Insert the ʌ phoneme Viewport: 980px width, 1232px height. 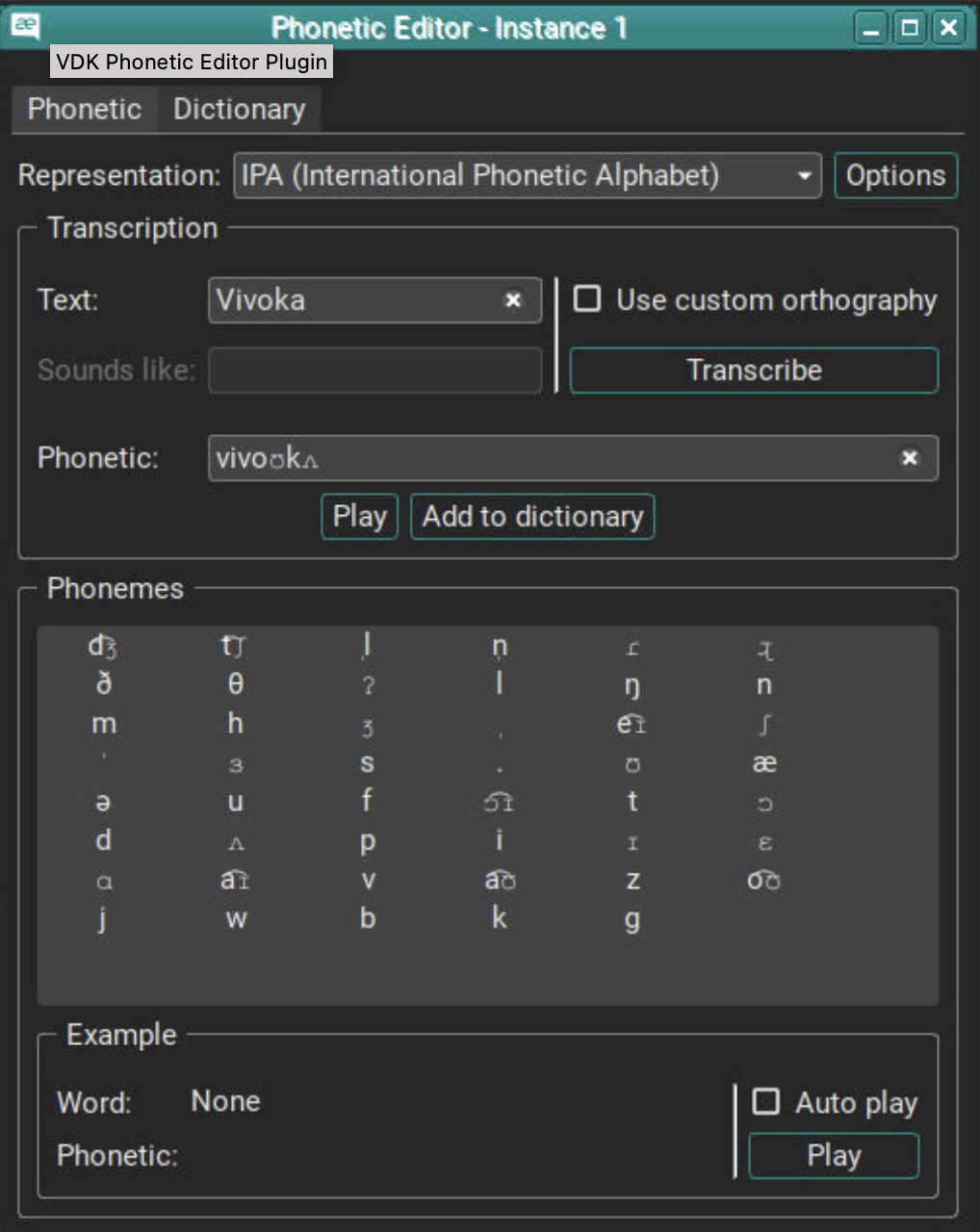236,844
